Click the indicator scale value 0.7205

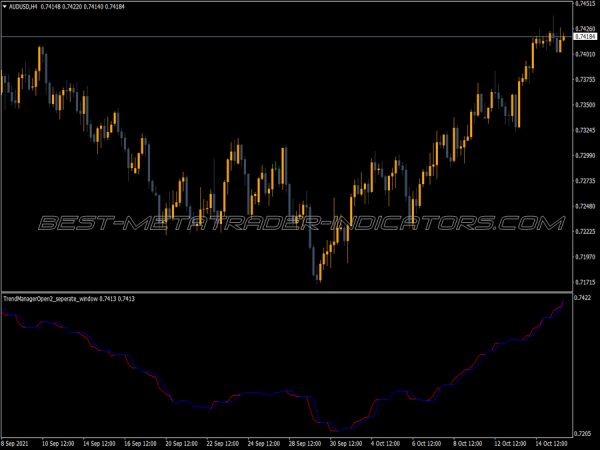pyautogui.click(x=582, y=434)
